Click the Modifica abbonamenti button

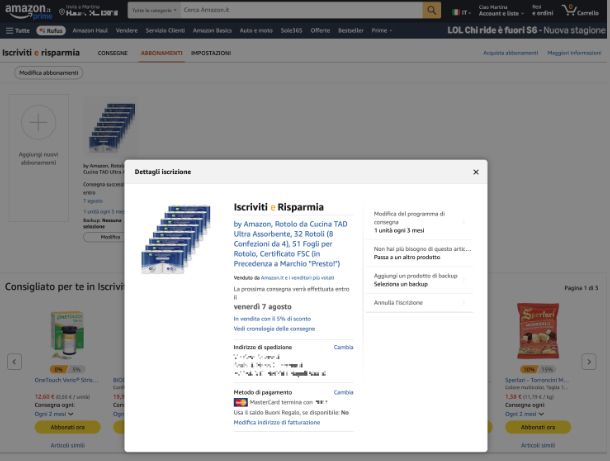[x=49, y=73]
